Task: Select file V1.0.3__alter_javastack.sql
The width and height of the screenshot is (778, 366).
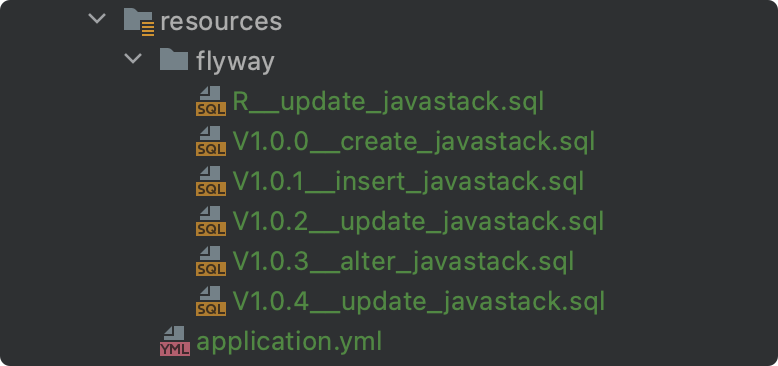Action: [x=403, y=262]
